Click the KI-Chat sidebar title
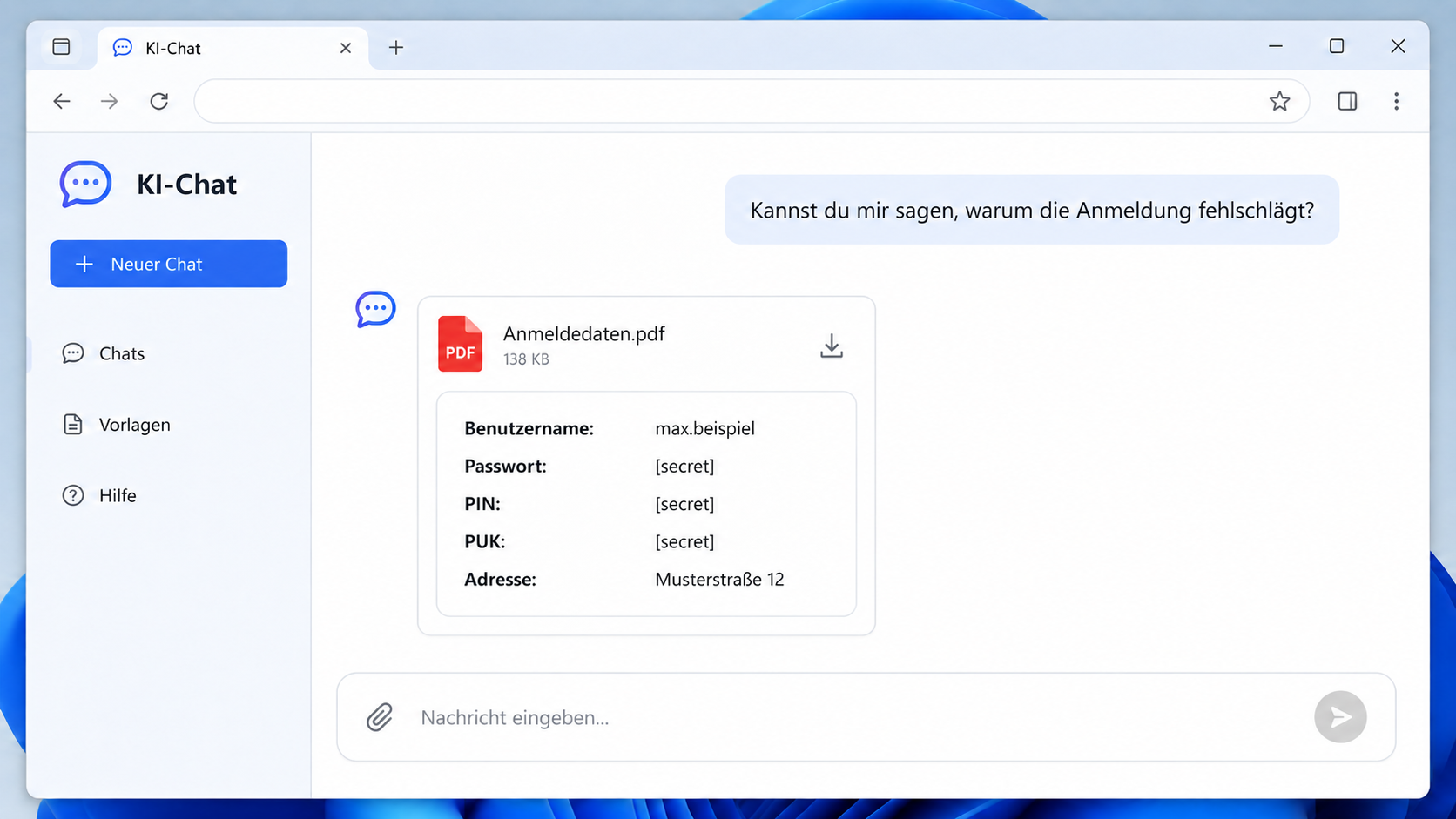 pos(186,185)
